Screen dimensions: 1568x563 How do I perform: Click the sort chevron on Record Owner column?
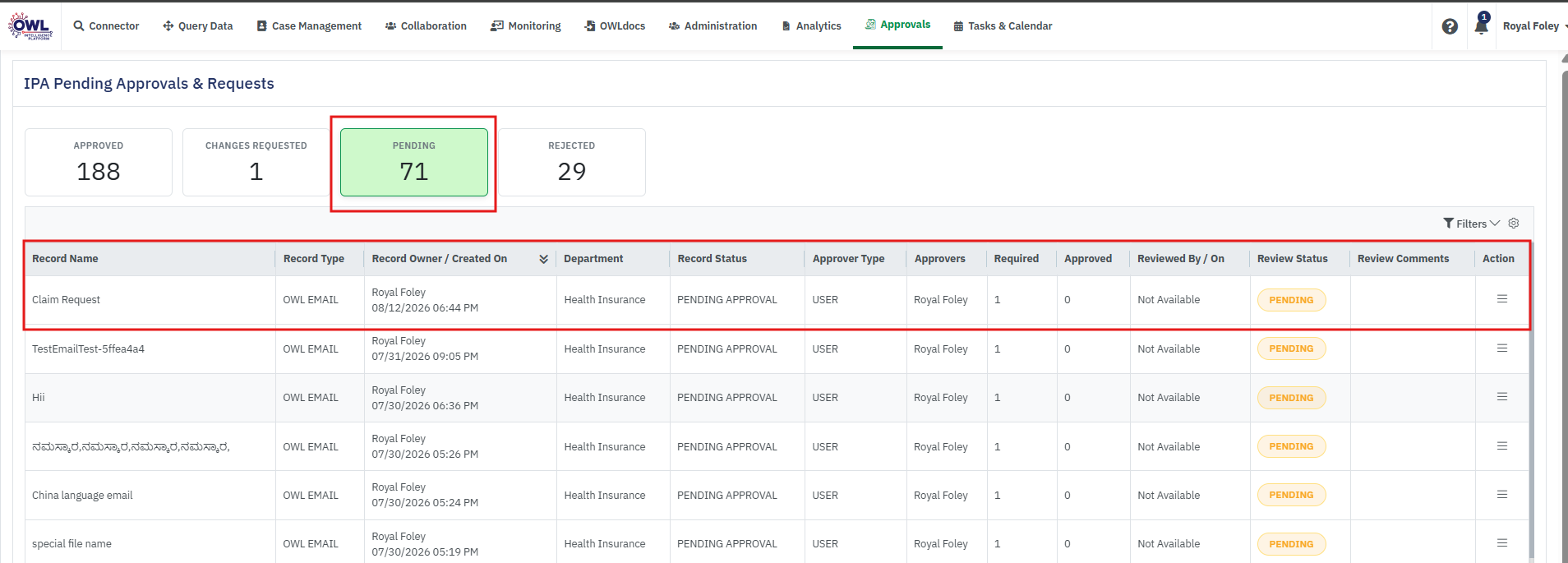(x=543, y=259)
